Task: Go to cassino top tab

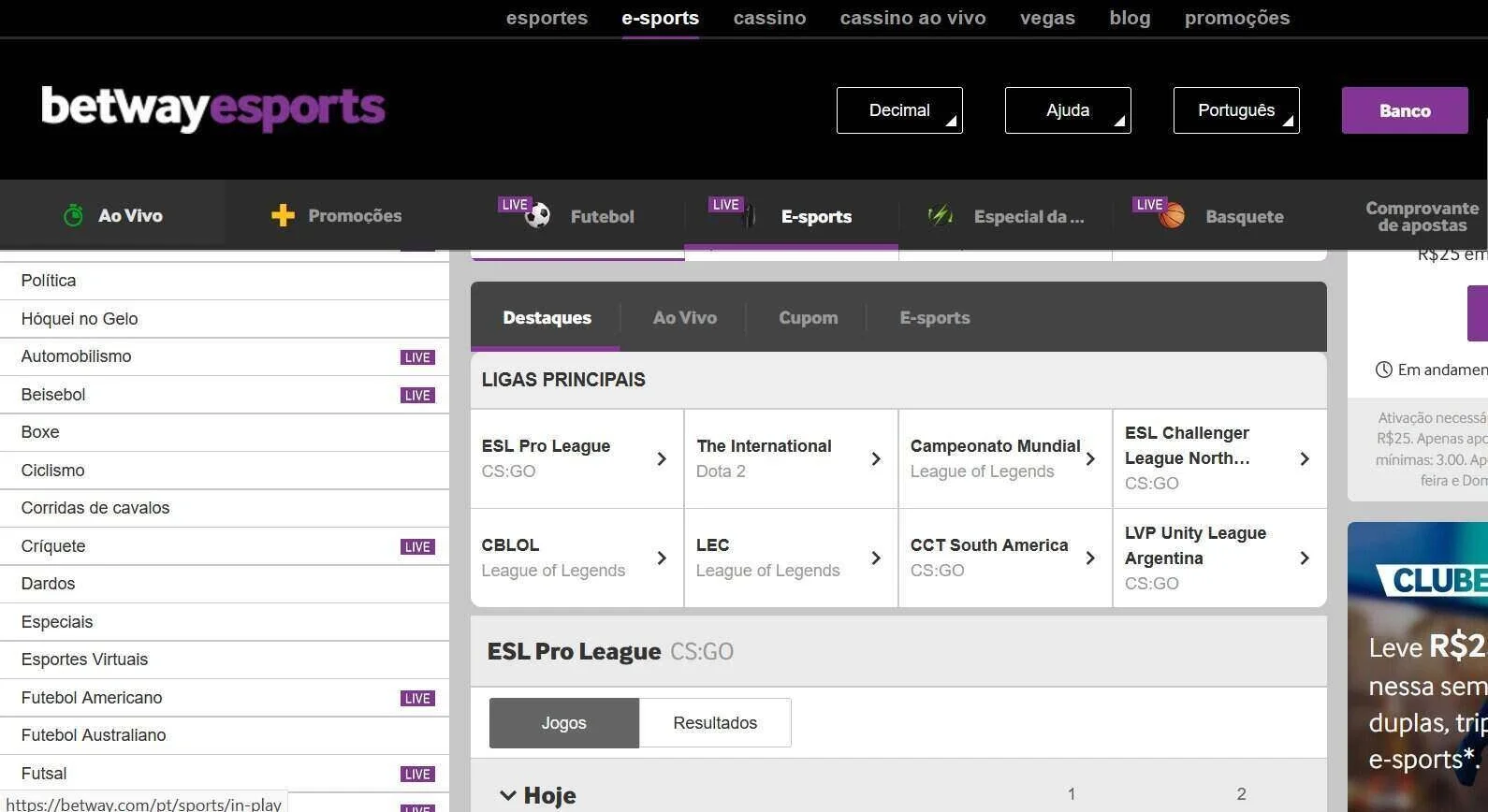Action: pyautogui.click(x=769, y=18)
